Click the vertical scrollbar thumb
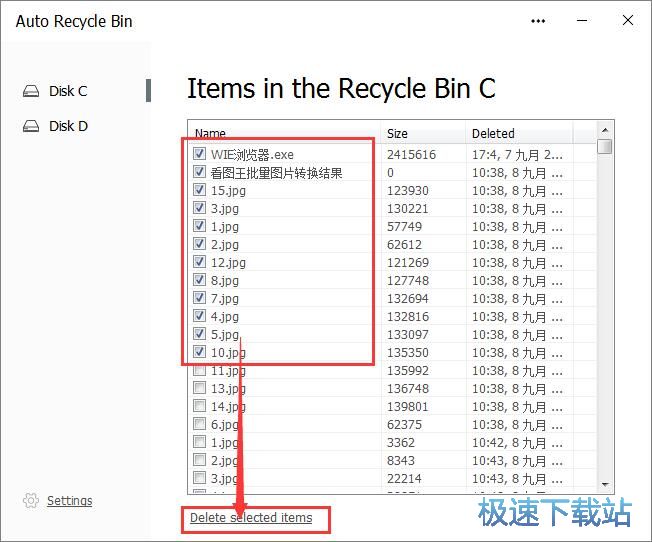The width and height of the screenshot is (652, 542). 605,146
